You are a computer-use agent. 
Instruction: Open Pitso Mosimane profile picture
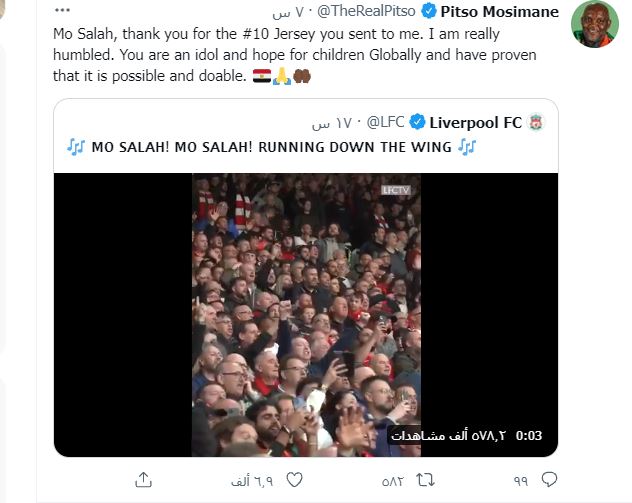(595, 23)
